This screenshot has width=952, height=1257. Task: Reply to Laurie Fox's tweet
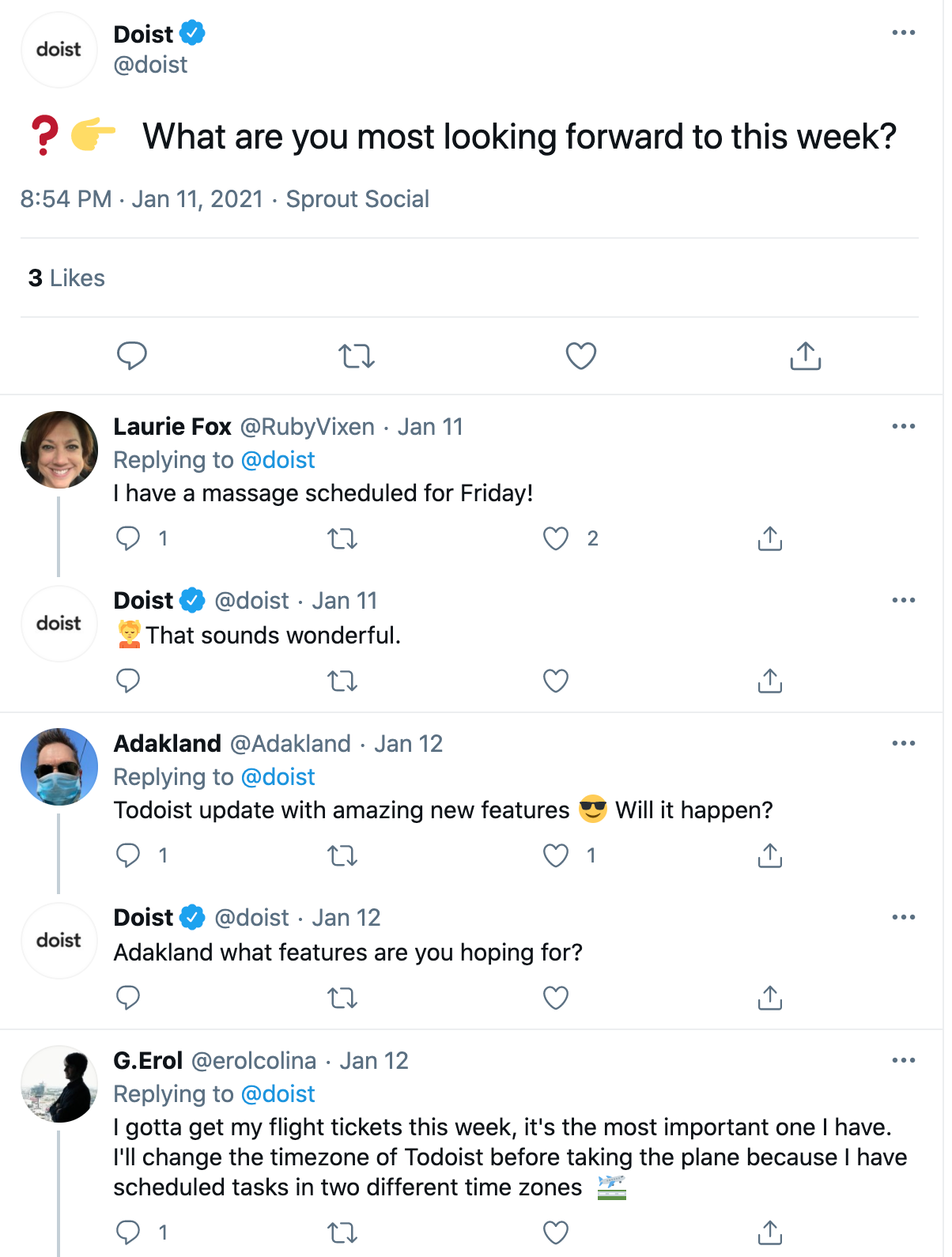(x=128, y=538)
